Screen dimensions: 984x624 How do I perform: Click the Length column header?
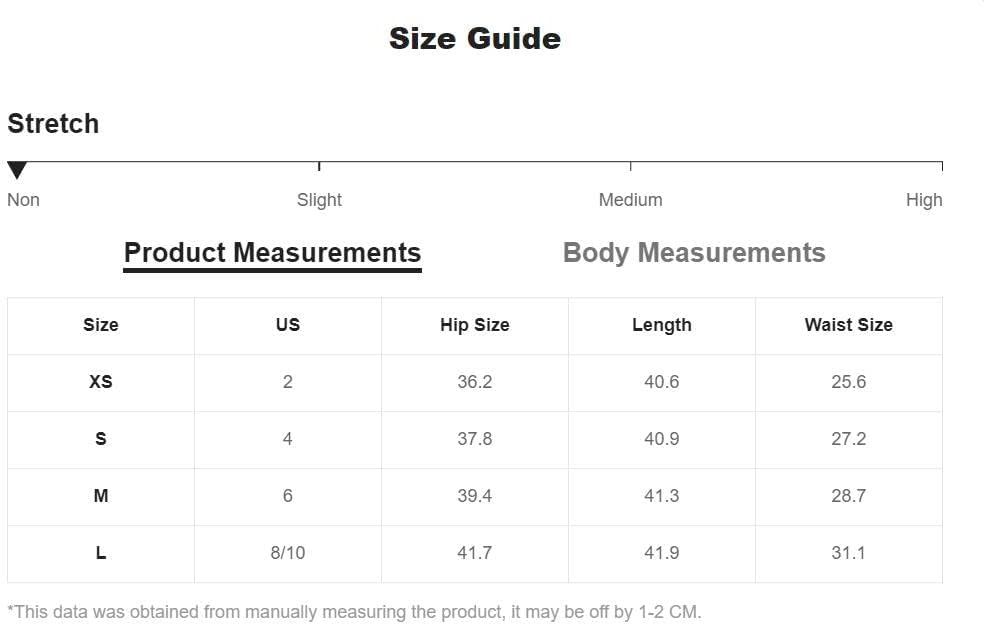point(661,325)
